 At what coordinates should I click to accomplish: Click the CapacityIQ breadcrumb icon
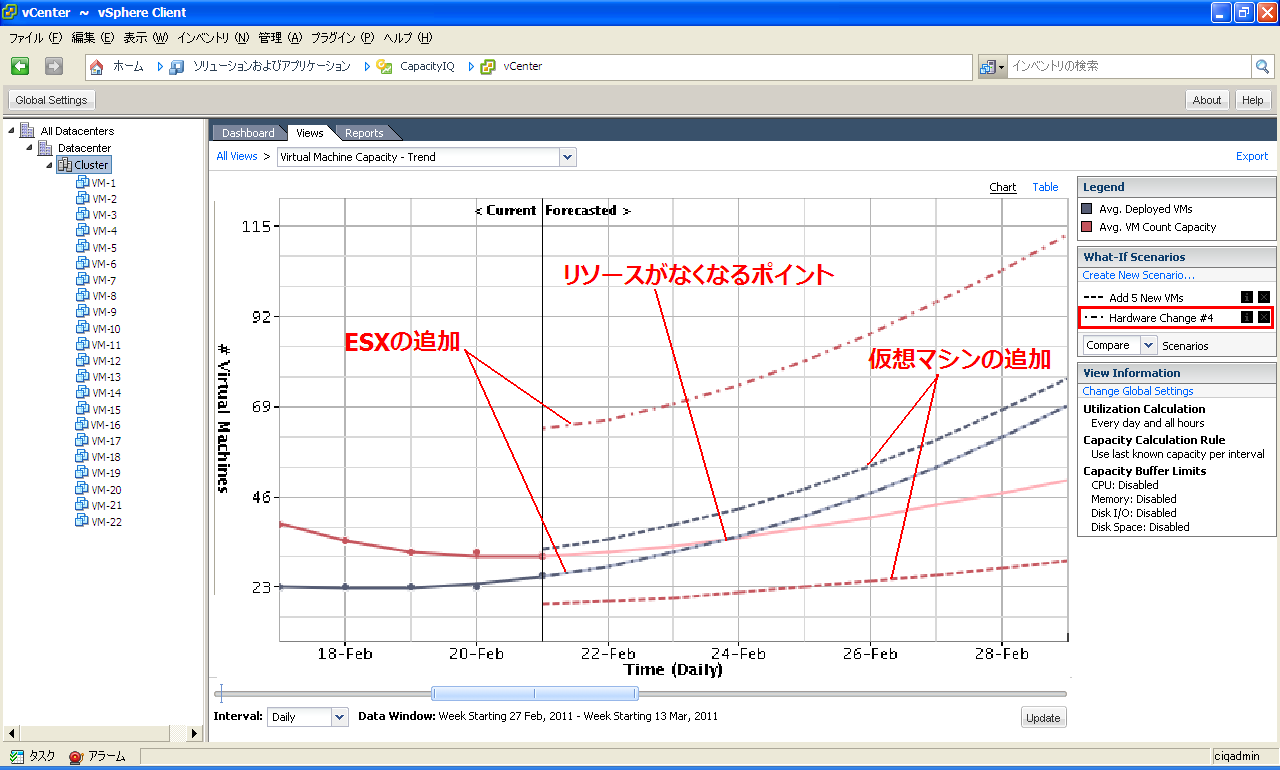point(384,67)
